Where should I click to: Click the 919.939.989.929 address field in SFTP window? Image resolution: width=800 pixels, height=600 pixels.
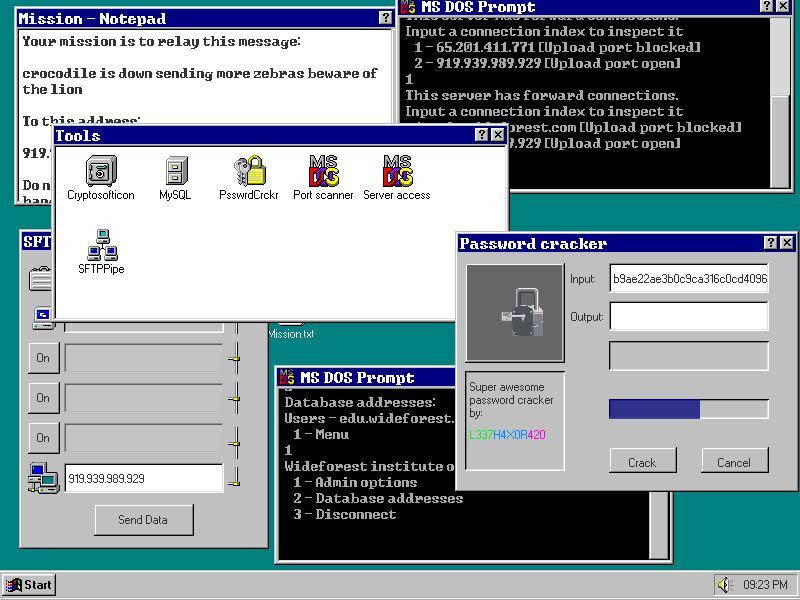pos(144,479)
